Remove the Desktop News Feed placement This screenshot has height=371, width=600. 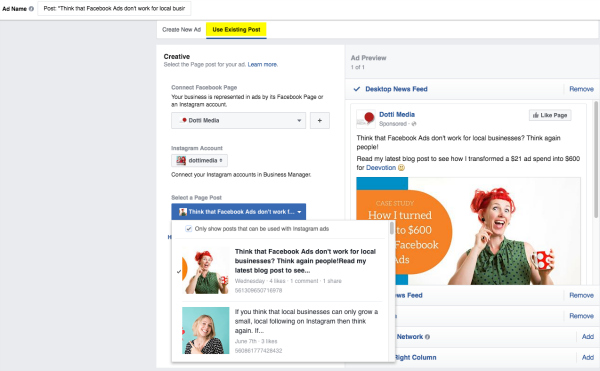coord(581,89)
